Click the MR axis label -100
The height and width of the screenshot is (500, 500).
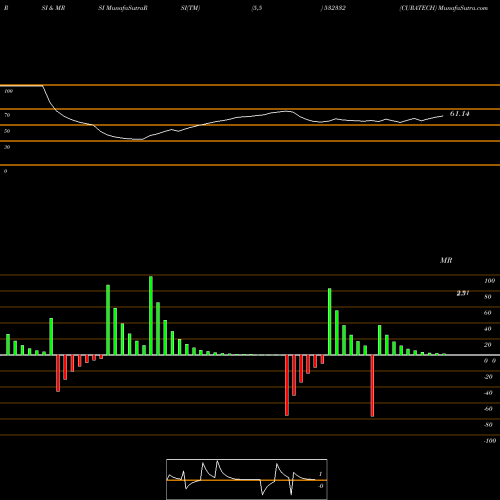click(490, 441)
